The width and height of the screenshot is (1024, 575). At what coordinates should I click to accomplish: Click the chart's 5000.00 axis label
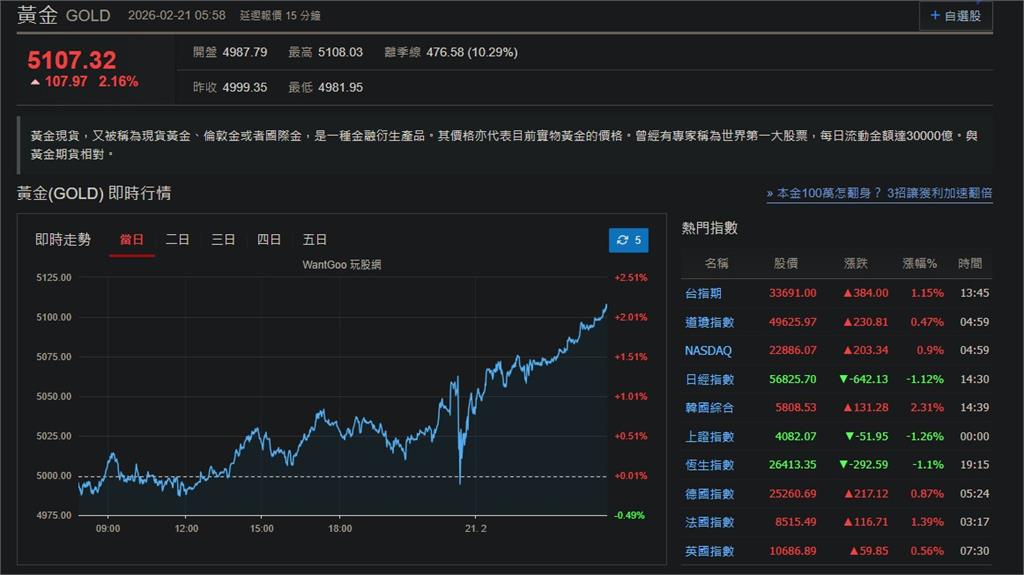tap(54, 476)
